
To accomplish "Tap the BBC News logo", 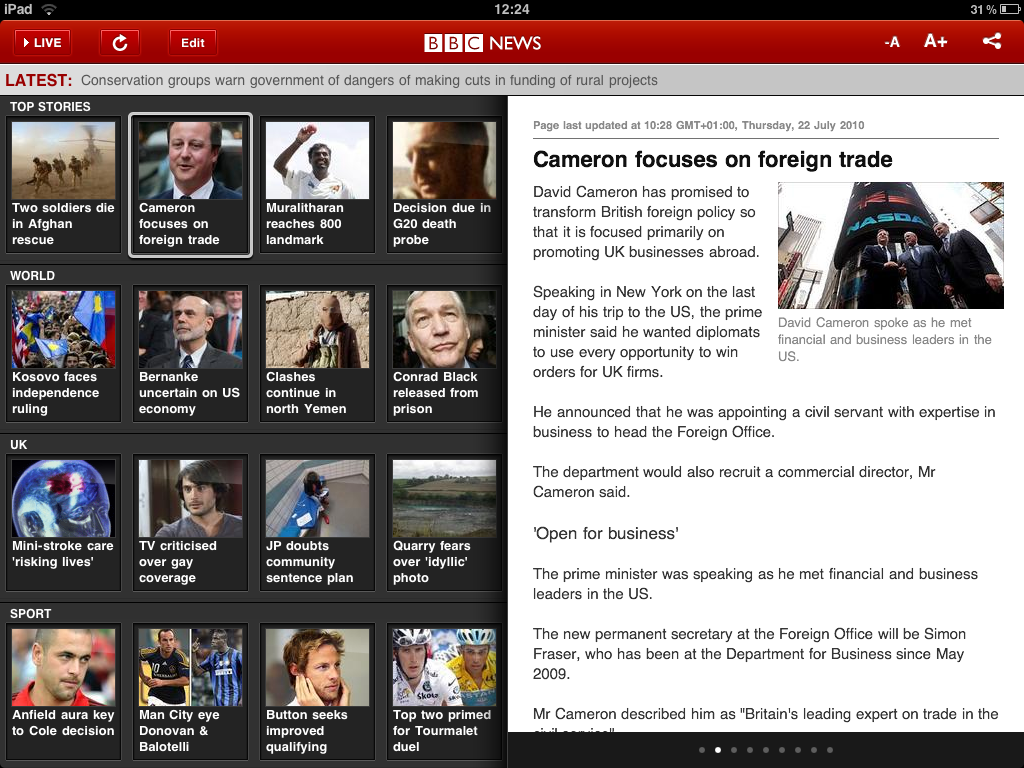I will (482, 43).
